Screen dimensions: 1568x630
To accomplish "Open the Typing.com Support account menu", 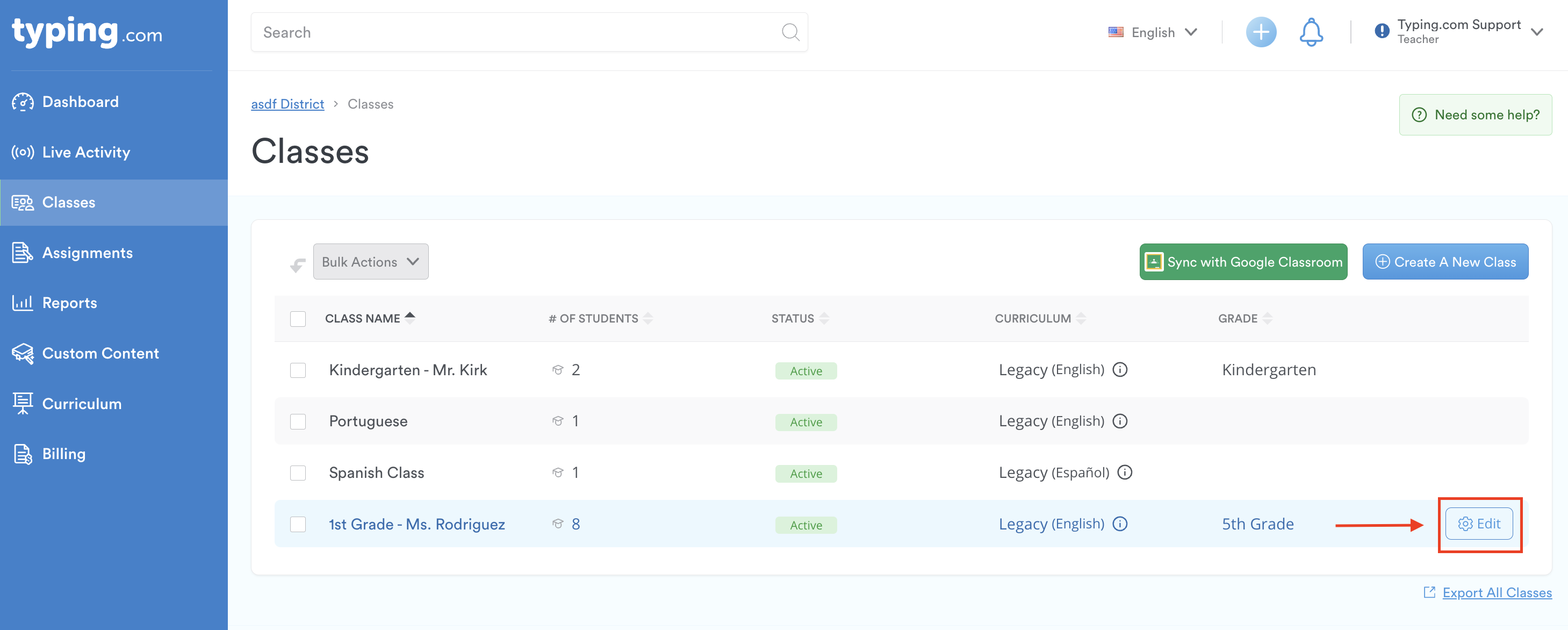I will click(1458, 32).
